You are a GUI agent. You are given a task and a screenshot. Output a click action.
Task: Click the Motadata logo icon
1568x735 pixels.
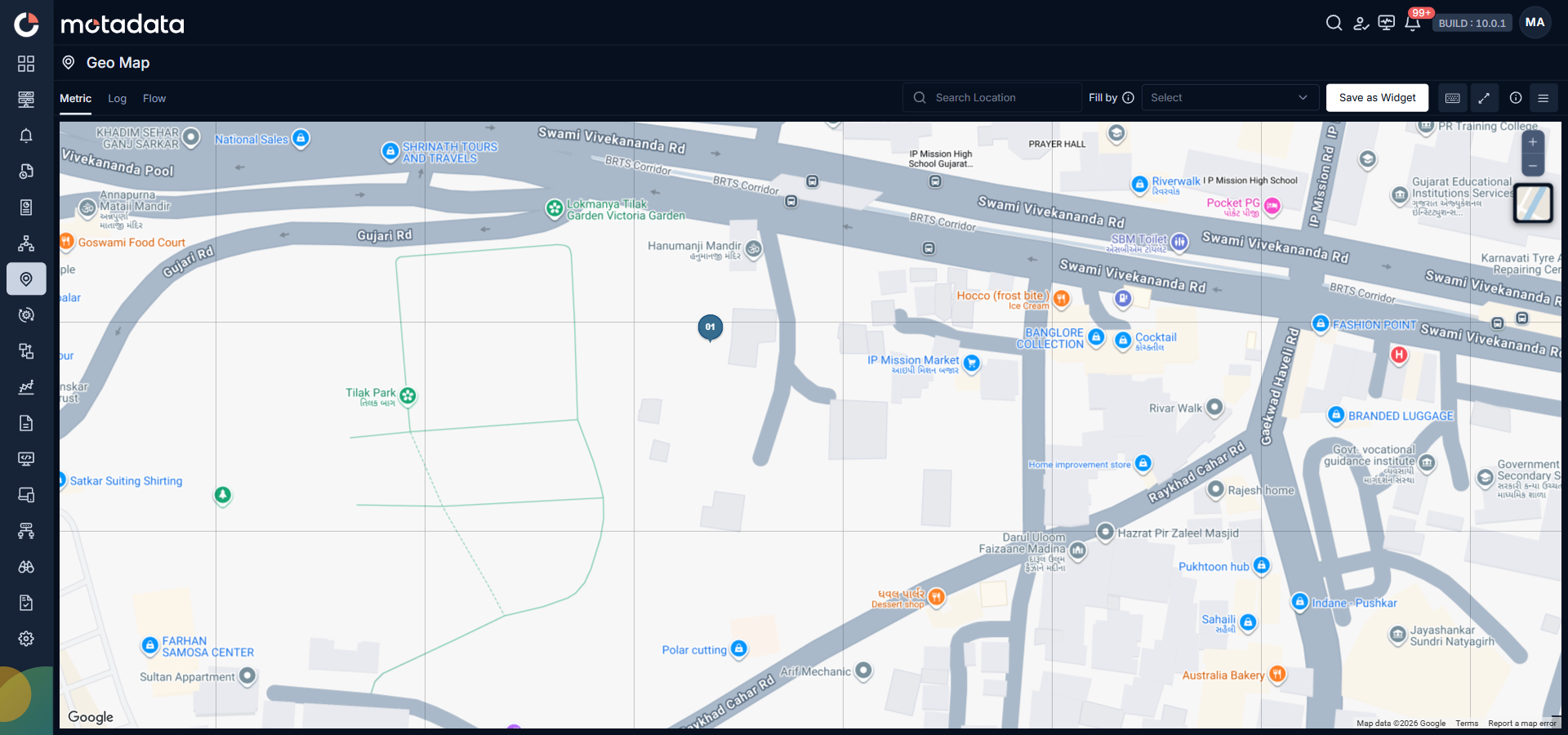point(26,24)
